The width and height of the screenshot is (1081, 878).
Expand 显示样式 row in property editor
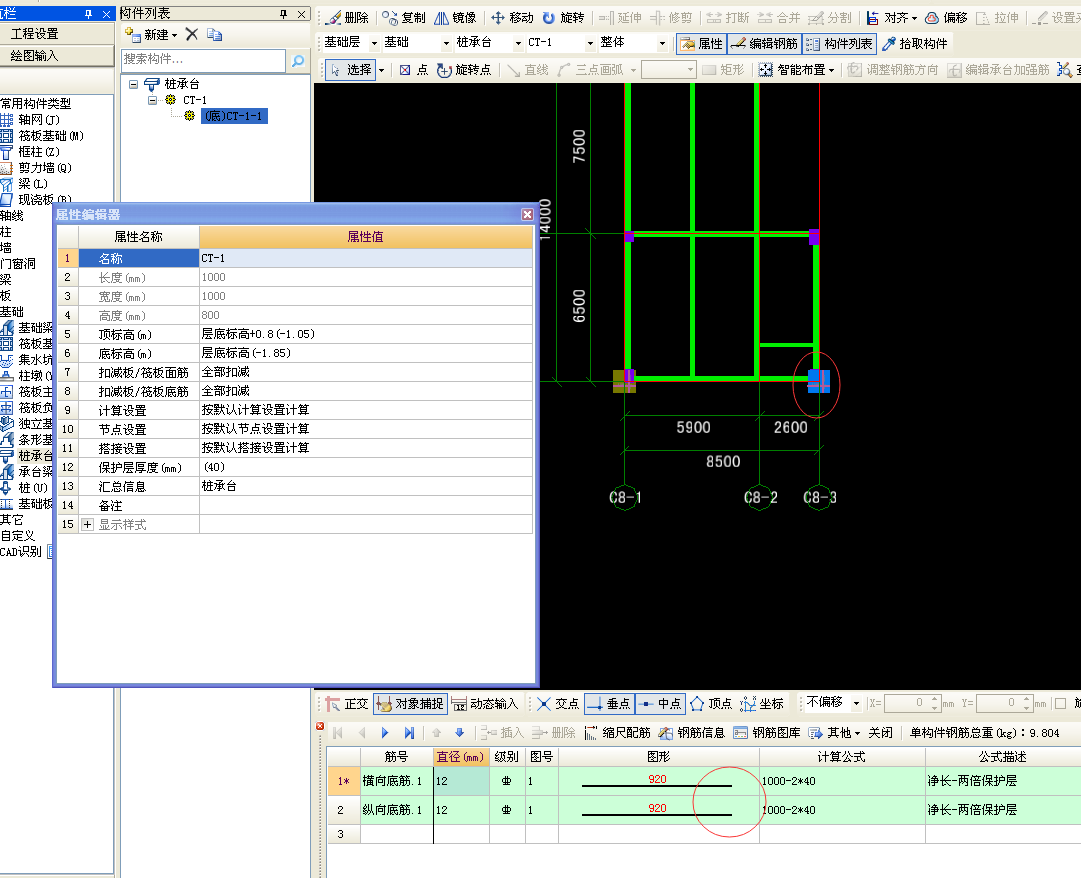[x=88, y=524]
